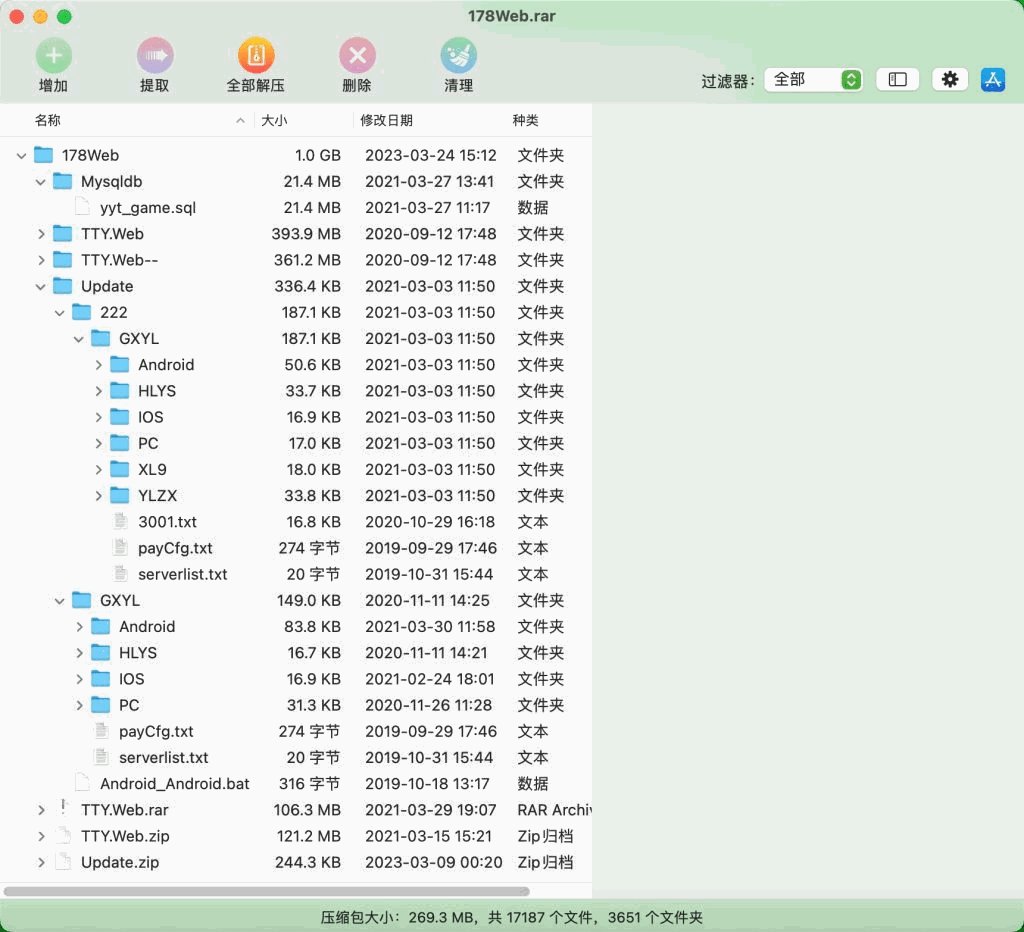
Task: Select the yyt_game.sql file icon
Action: [x=82, y=208]
